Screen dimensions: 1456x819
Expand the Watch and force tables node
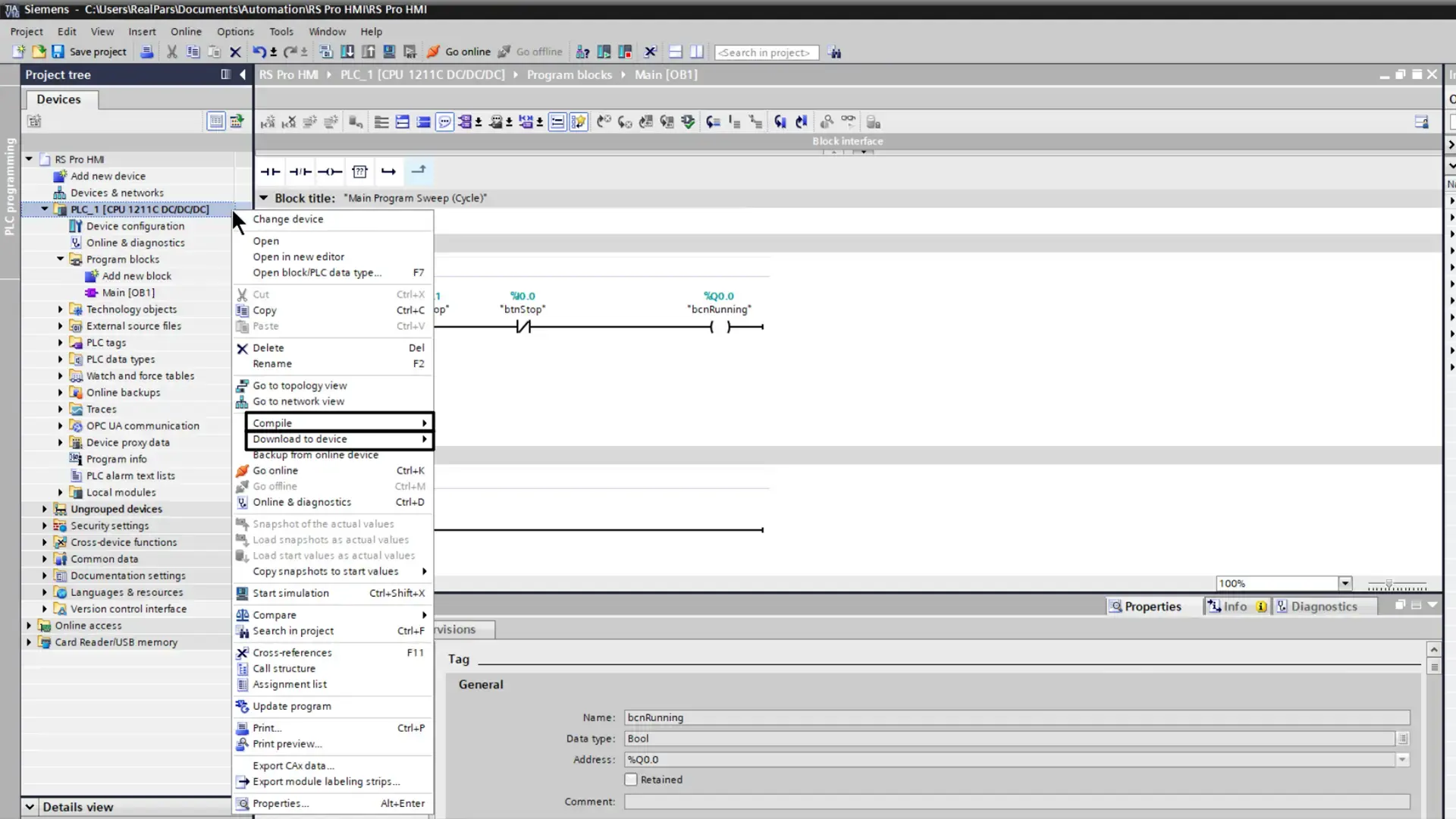61,376
